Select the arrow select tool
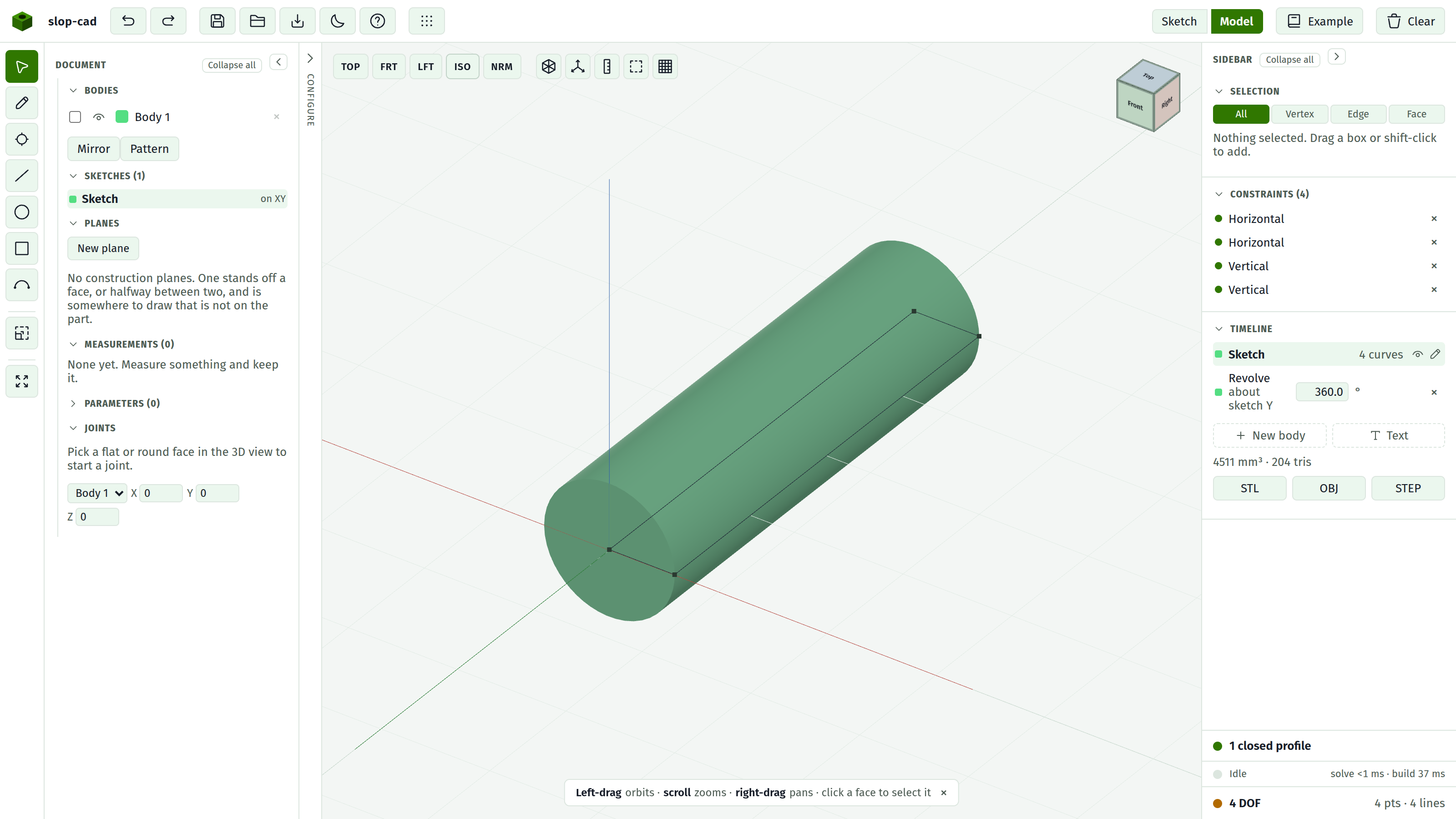1456x819 pixels. [x=22, y=67]
